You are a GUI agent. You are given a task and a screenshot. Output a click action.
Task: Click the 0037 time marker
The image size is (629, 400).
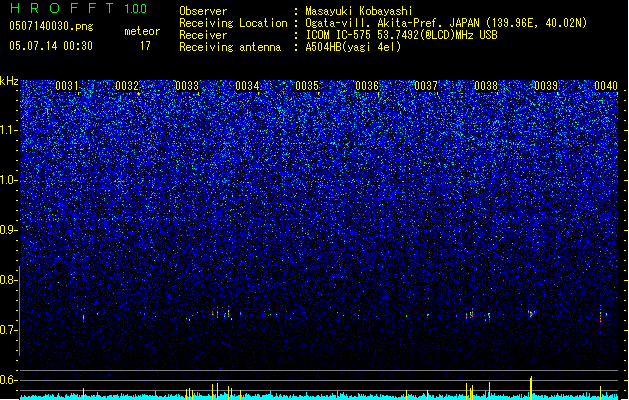(x=426, y=86)
